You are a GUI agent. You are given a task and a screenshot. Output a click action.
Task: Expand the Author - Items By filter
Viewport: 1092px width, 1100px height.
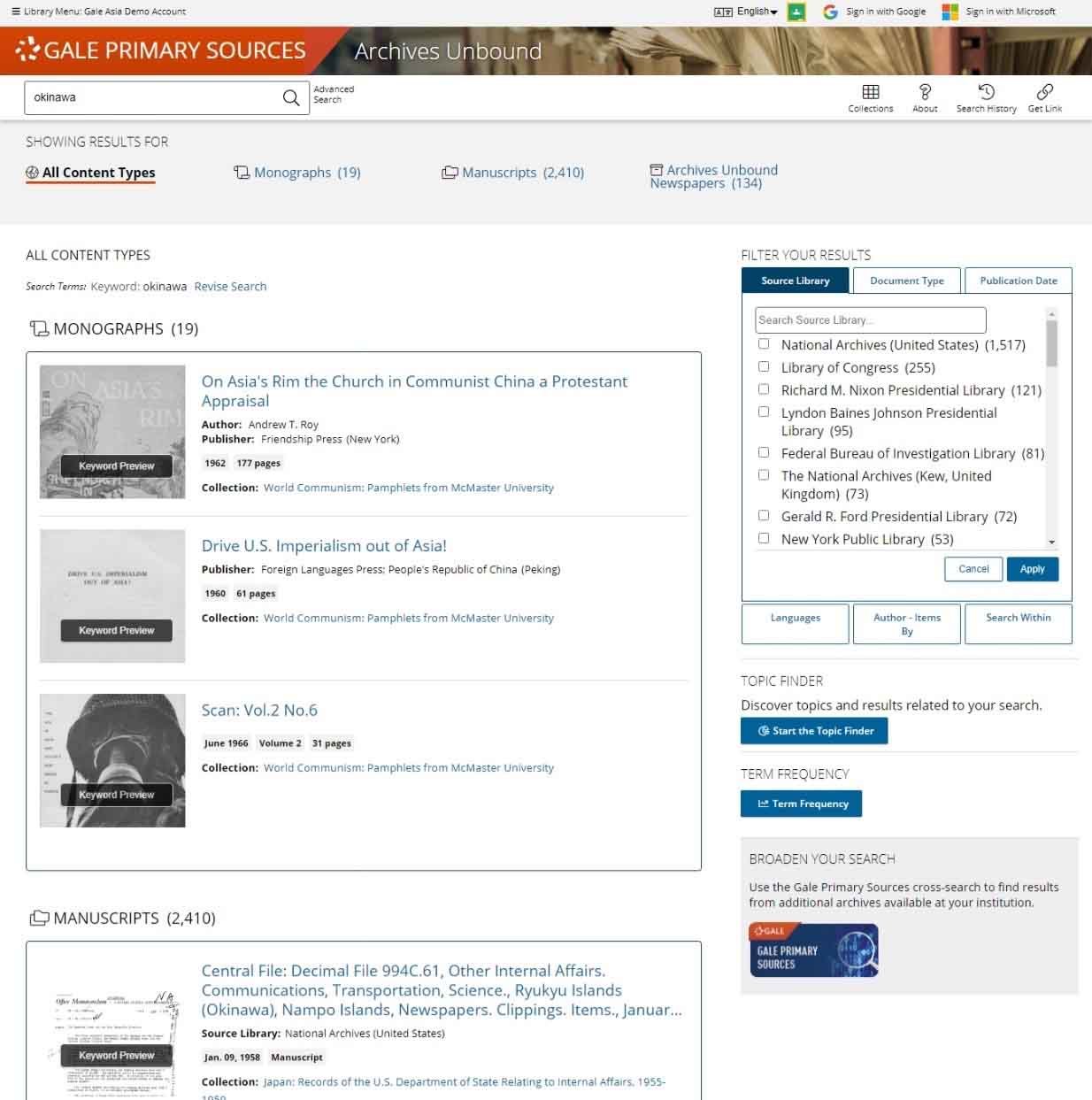coord(907,624)
